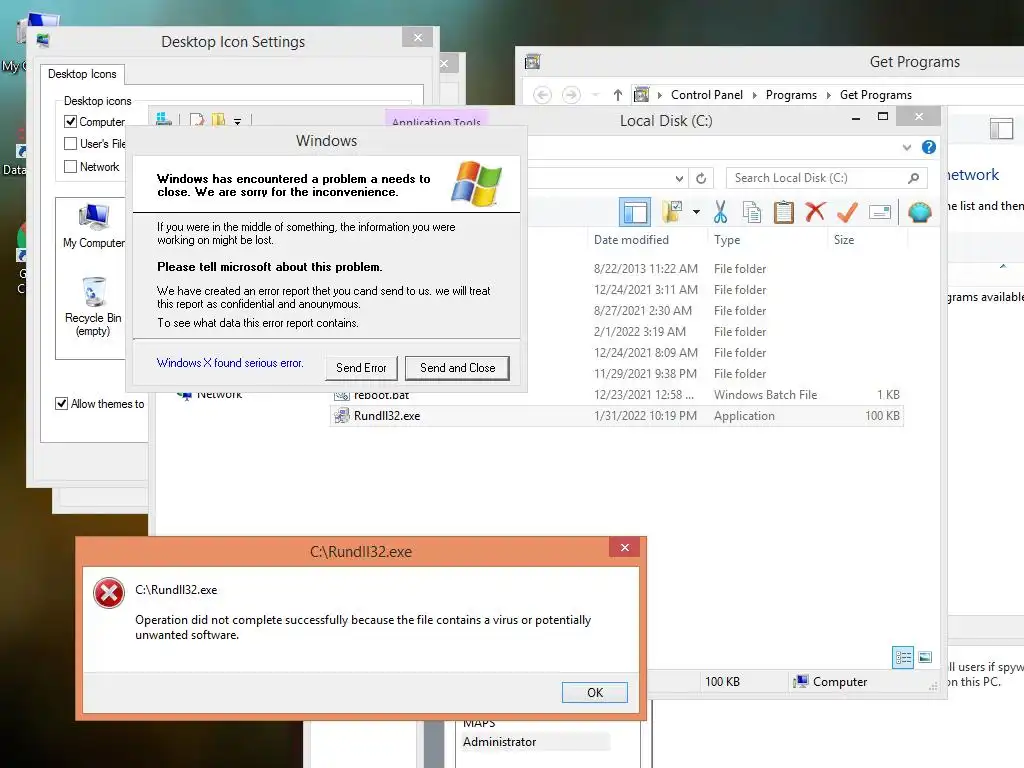
Task: Click the Rundll32.exe file icon in list
Action: pos(342,415)
